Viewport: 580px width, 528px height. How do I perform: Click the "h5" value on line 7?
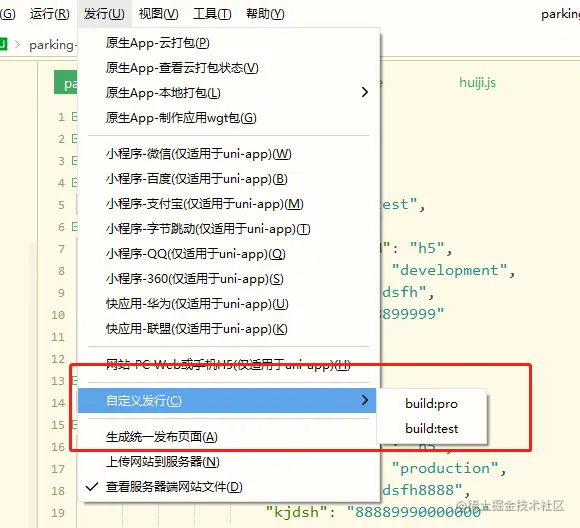[426, 248]
